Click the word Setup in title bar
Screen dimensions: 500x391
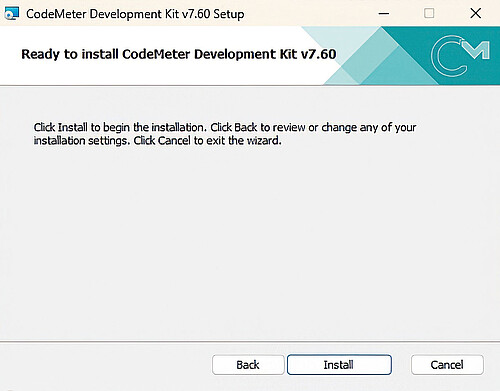click(229, 14)
